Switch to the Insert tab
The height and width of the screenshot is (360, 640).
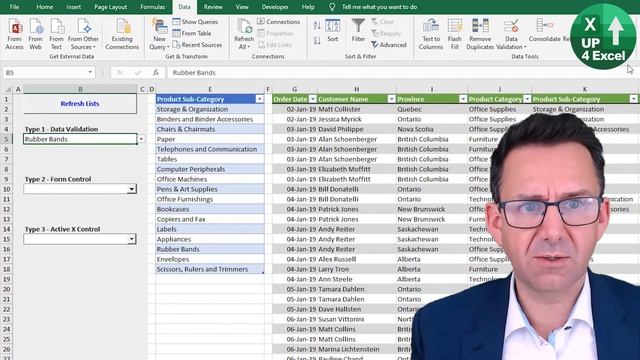click(73, 7)
